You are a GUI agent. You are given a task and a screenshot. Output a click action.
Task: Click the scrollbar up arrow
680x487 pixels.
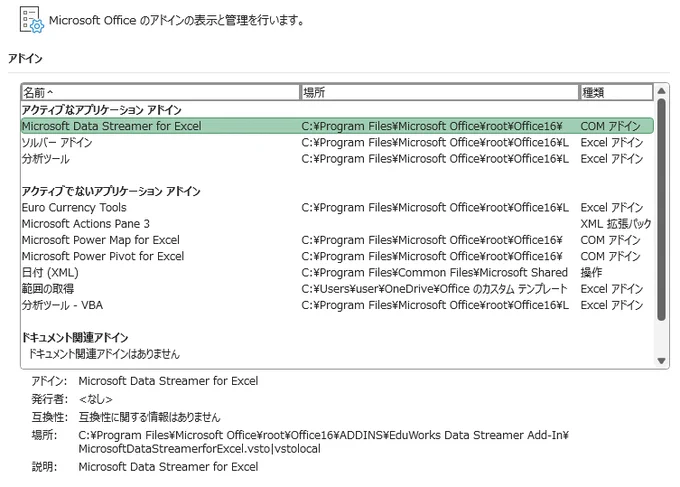[661, 91]
